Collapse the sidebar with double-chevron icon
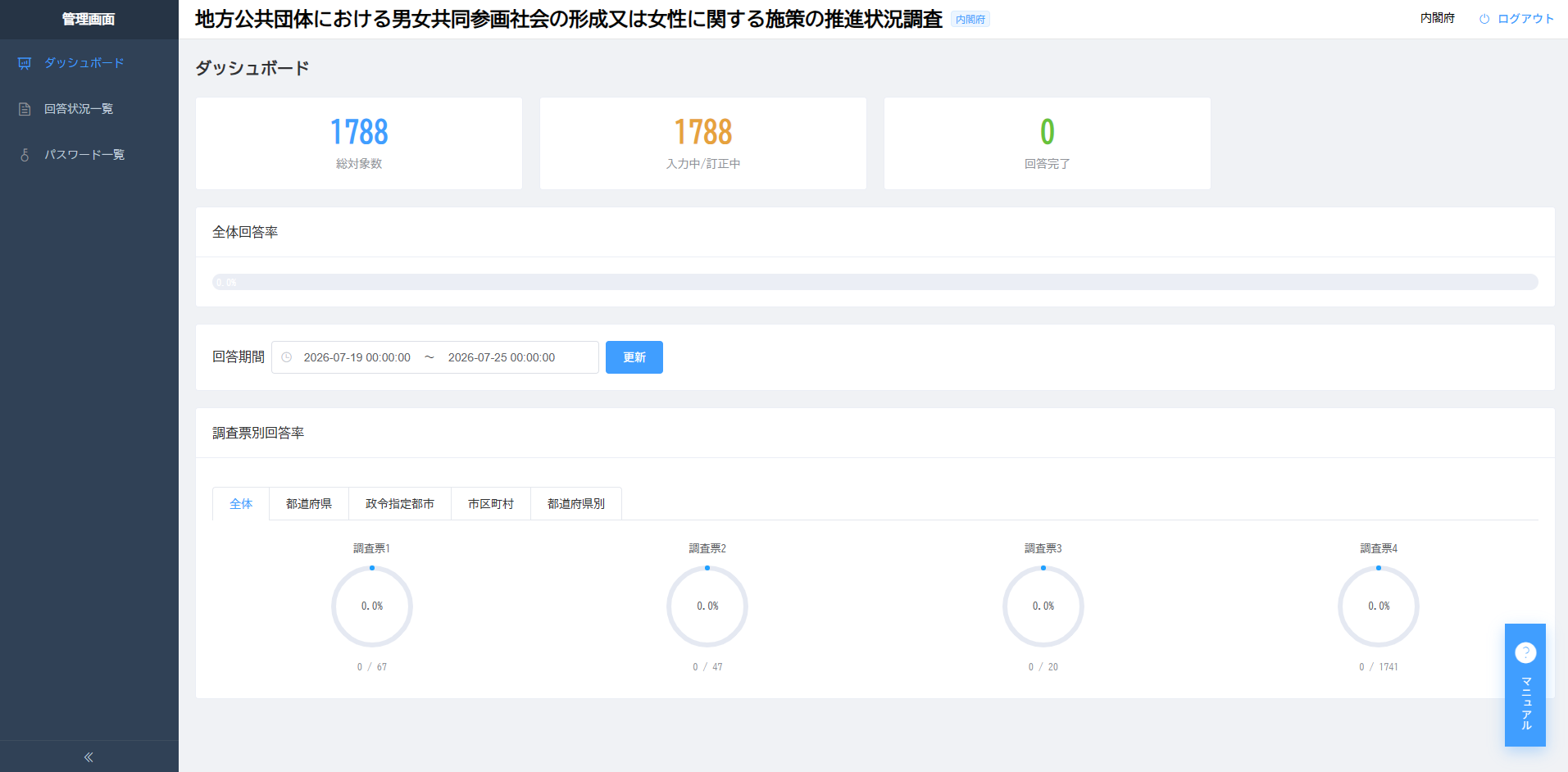The image size is (1568, 772). click(x=89, y=757)
